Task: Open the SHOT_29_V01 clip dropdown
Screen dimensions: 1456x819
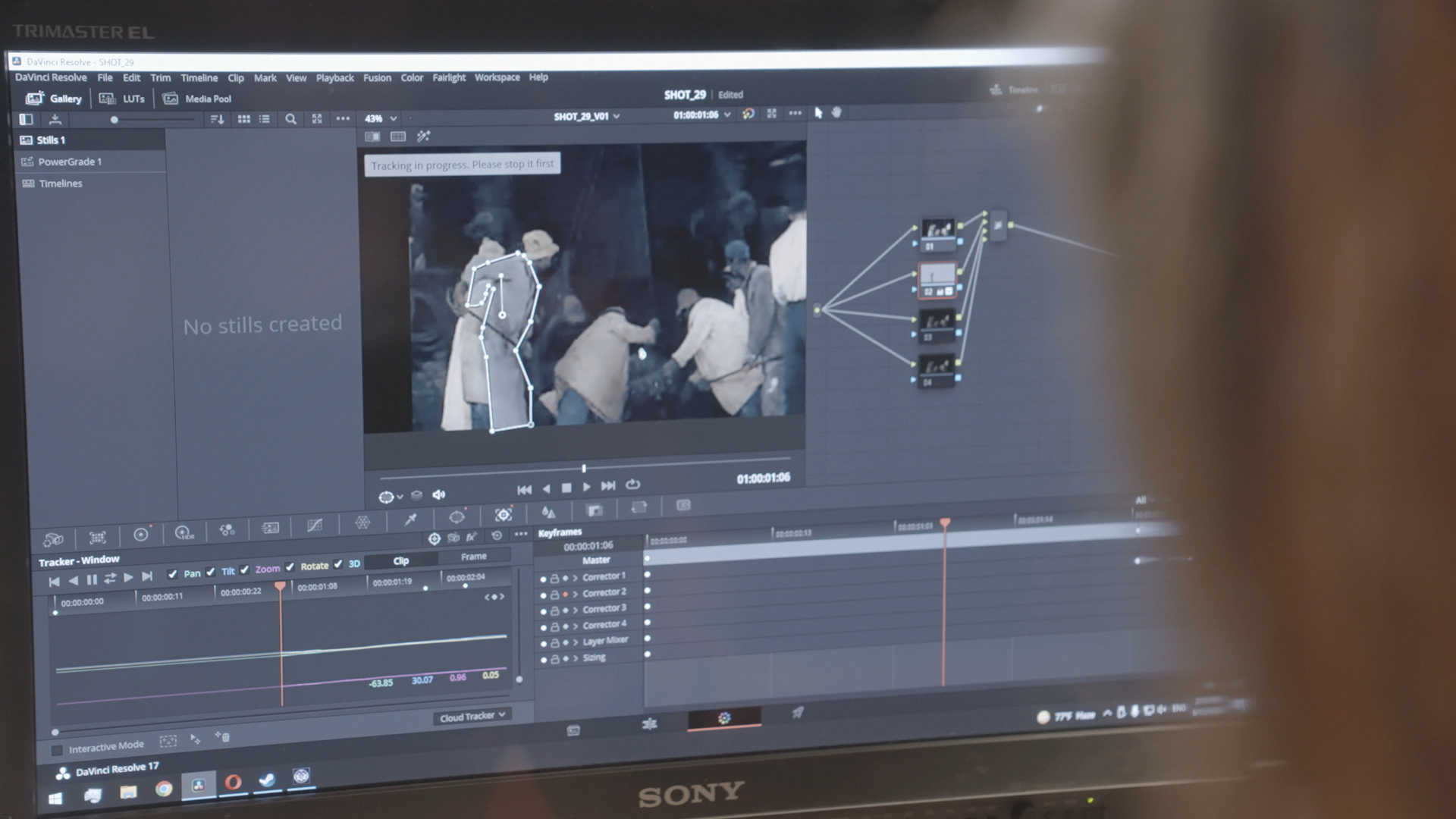Action: coord(587,117)
